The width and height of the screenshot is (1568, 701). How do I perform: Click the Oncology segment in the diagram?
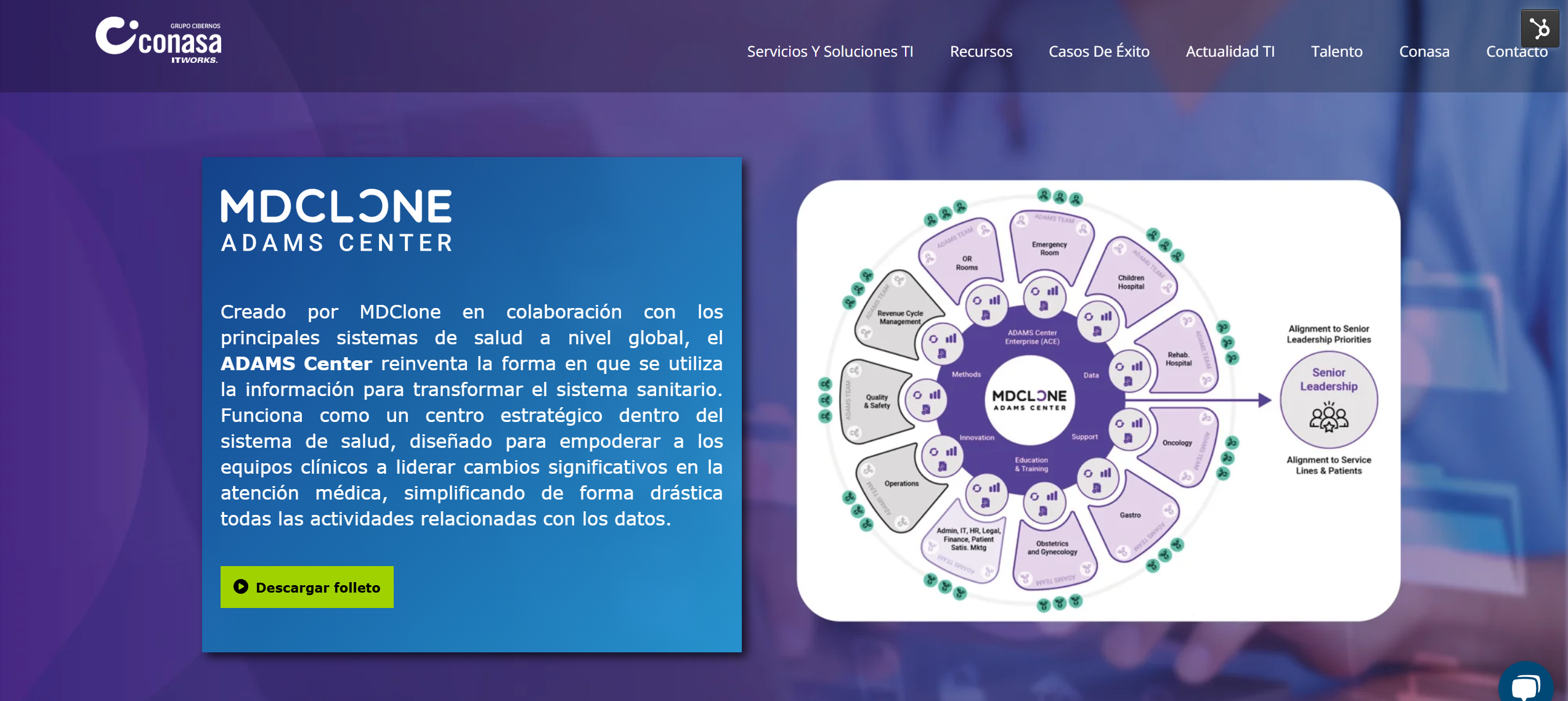[1177, 443]
